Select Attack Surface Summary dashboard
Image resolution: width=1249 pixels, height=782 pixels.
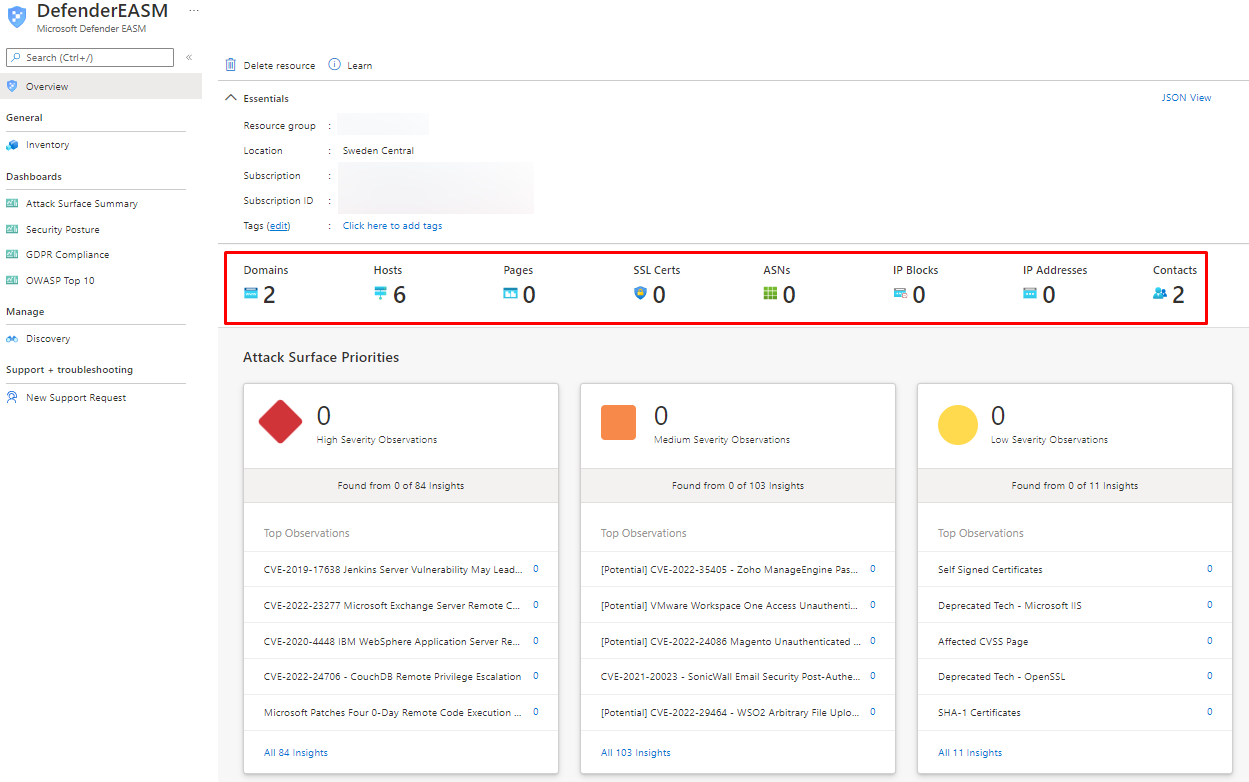pyautogui.click(x=82, y=204)
